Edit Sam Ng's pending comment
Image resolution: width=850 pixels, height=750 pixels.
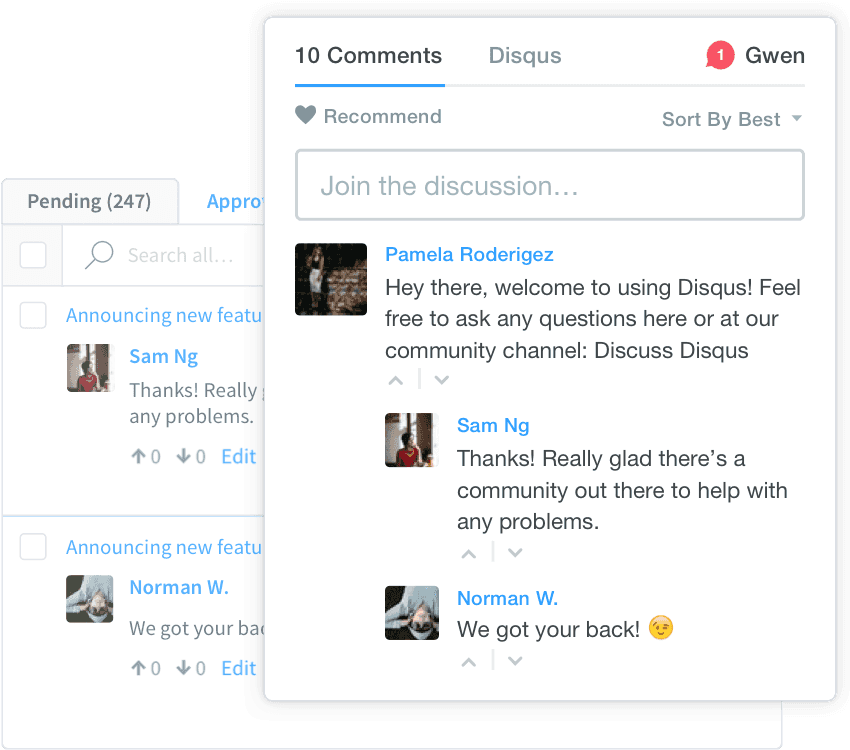[x=239, y=456]
